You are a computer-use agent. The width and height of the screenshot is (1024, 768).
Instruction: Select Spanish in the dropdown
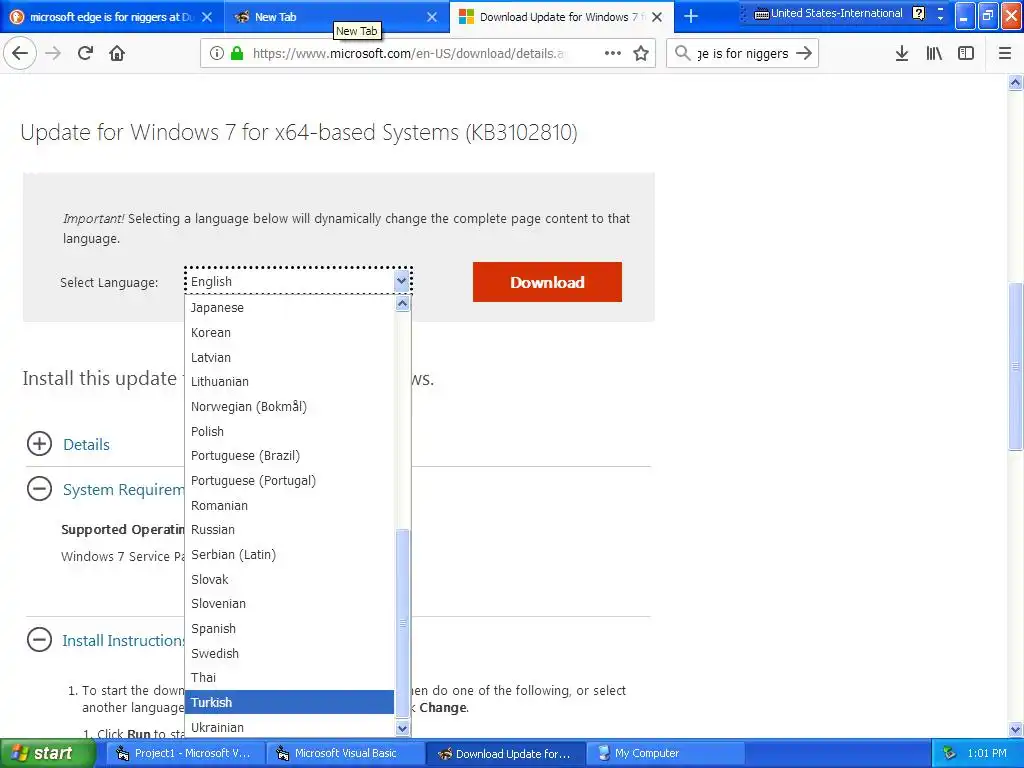tap(289, 628)
